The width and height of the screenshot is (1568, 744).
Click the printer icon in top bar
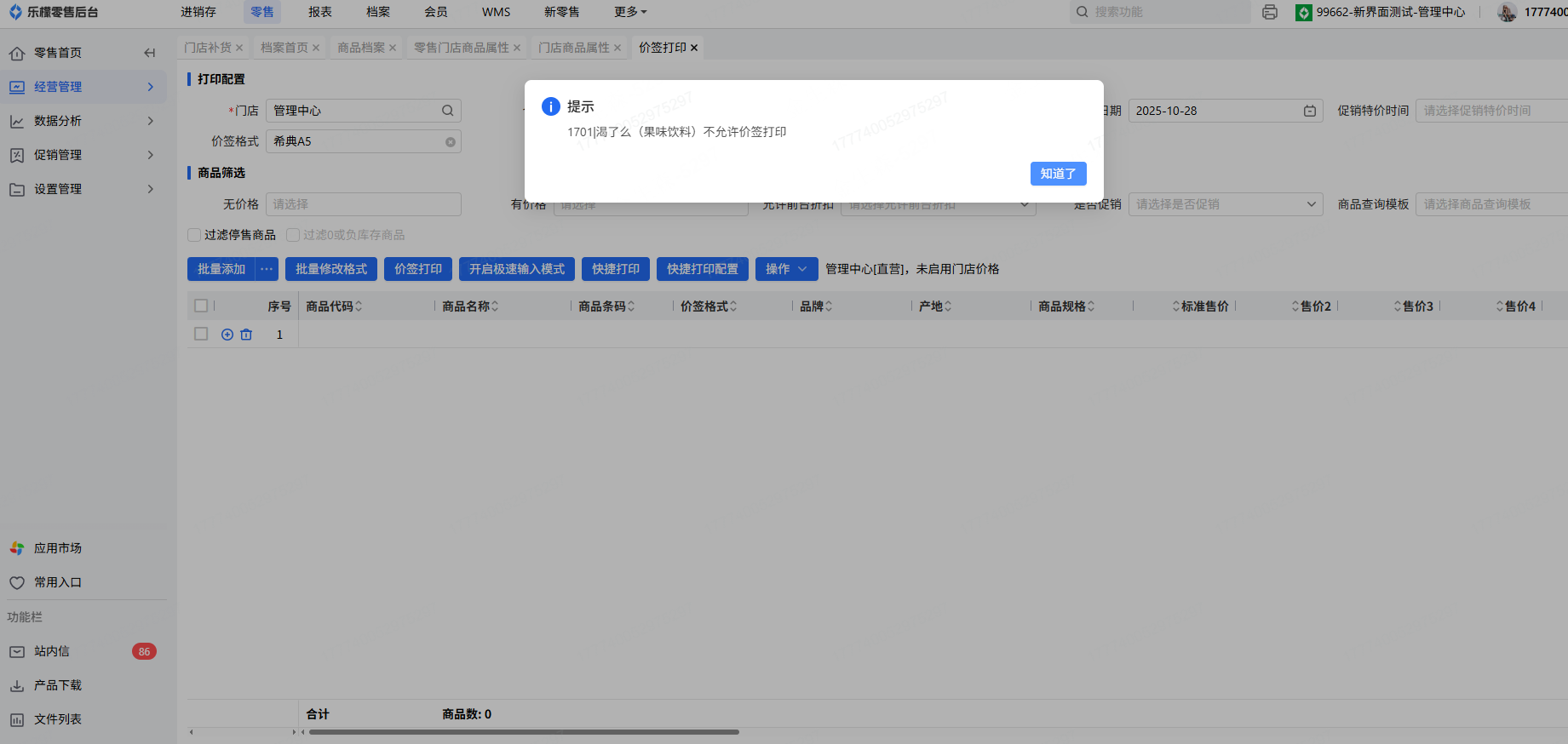pos(1270,12)
